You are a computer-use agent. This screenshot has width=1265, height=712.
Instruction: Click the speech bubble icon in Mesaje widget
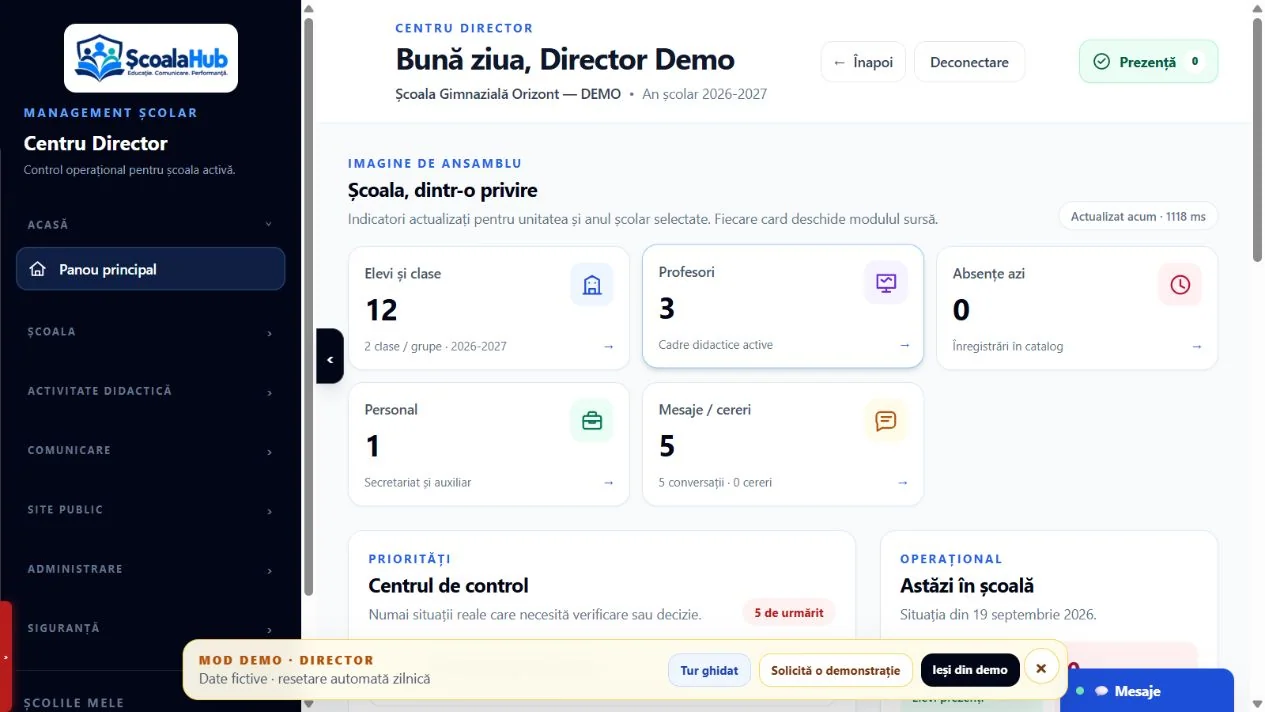(x=1101, y=691)
